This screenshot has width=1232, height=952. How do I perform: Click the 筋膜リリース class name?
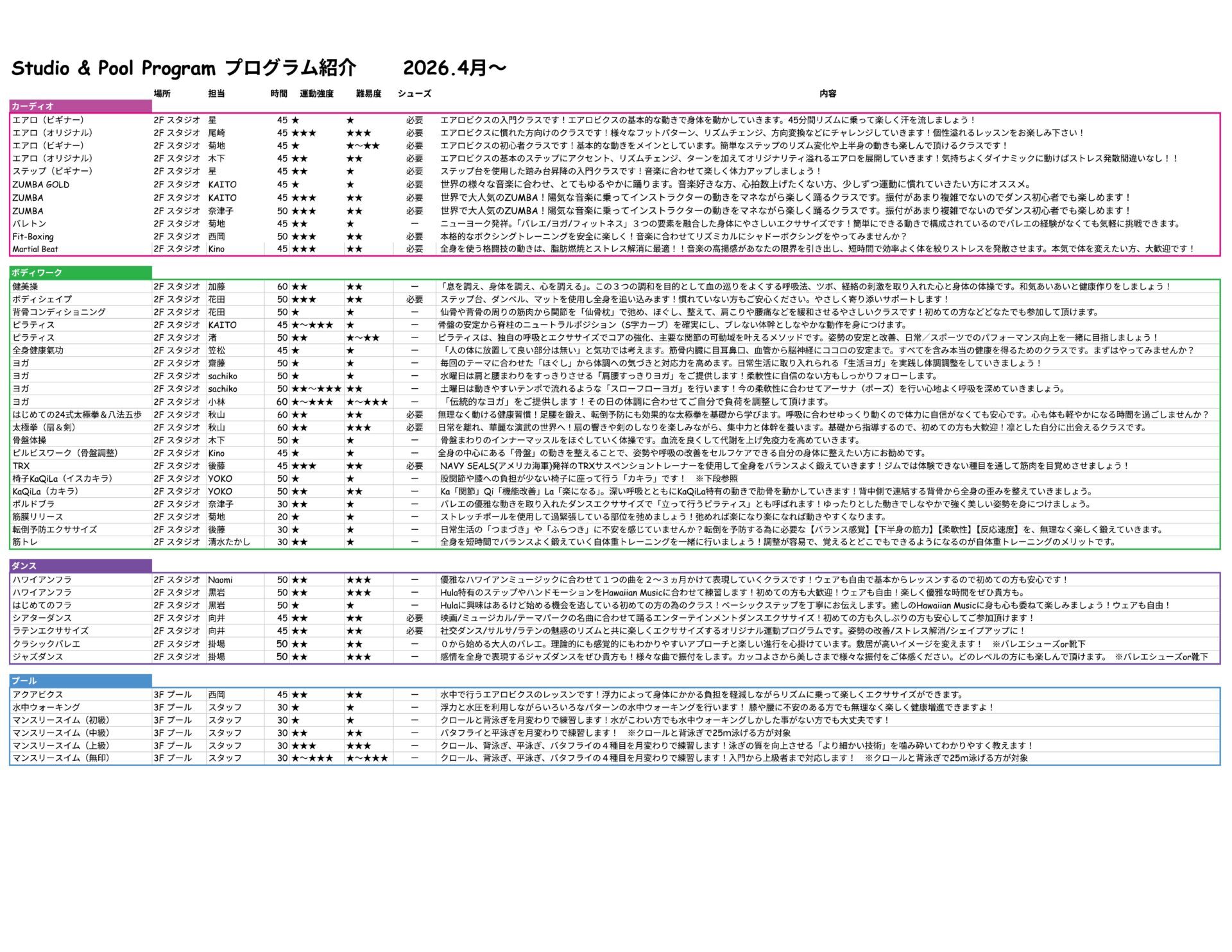click(37, 517)
